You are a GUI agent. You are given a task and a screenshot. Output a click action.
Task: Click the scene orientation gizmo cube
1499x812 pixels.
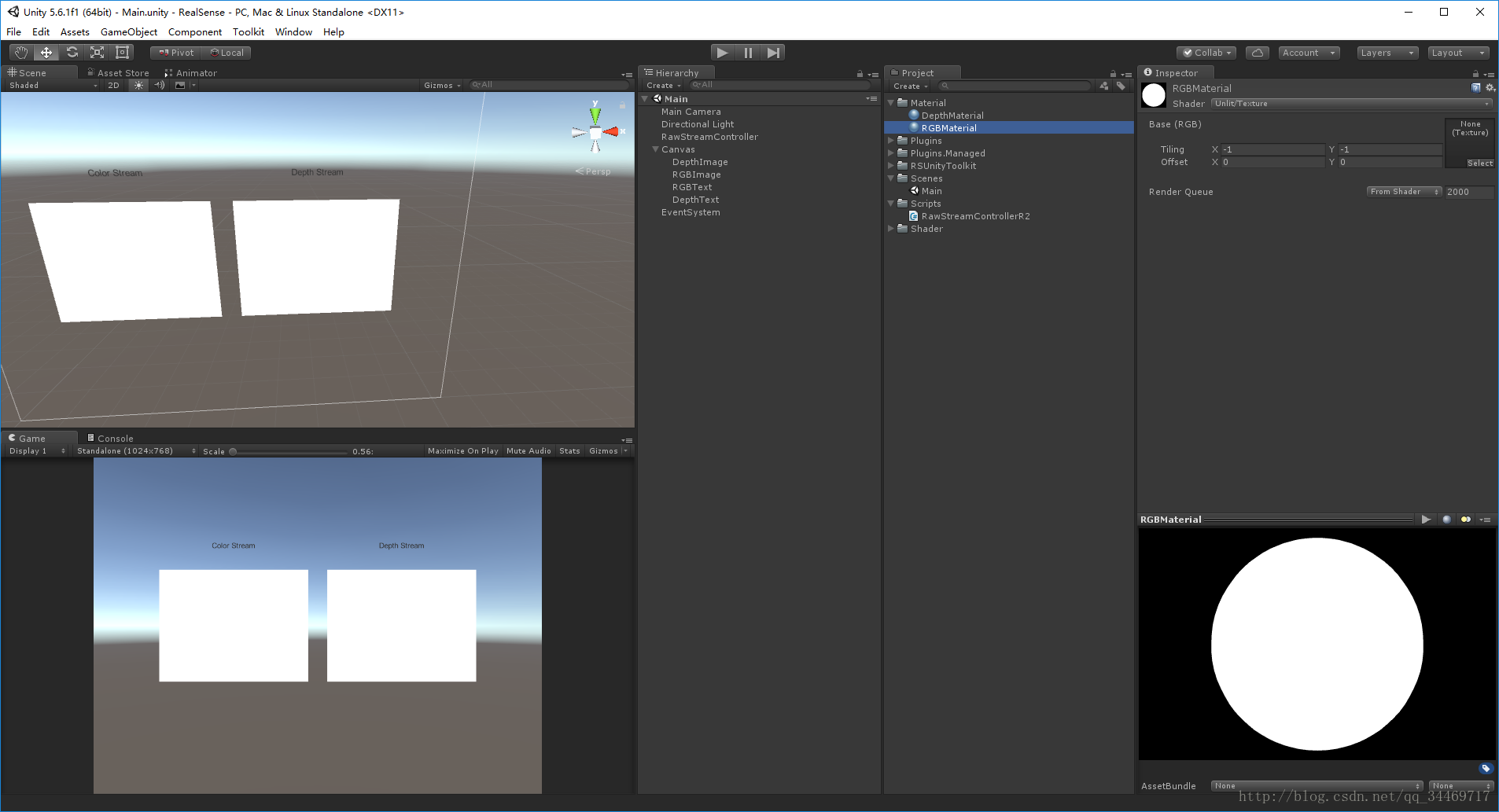click(x=595, y=132)
